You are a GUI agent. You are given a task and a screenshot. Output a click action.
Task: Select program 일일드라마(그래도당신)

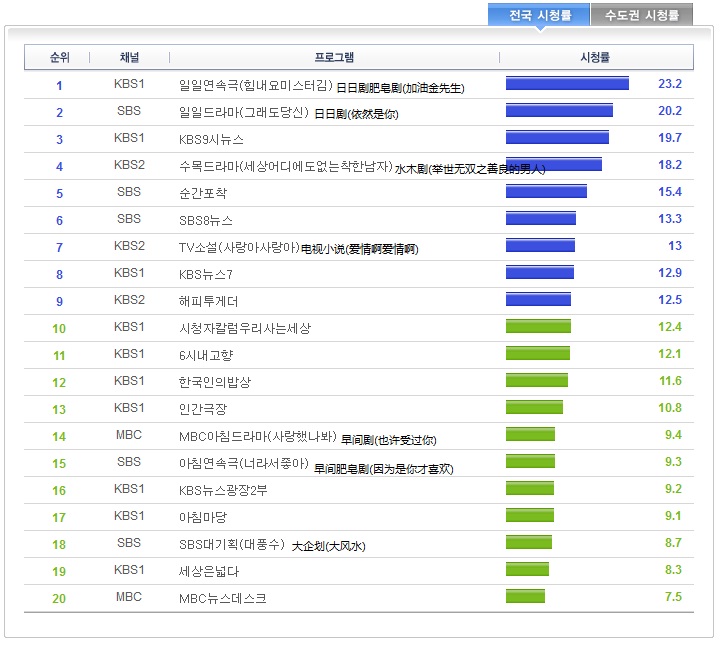[x=243, y=112]
